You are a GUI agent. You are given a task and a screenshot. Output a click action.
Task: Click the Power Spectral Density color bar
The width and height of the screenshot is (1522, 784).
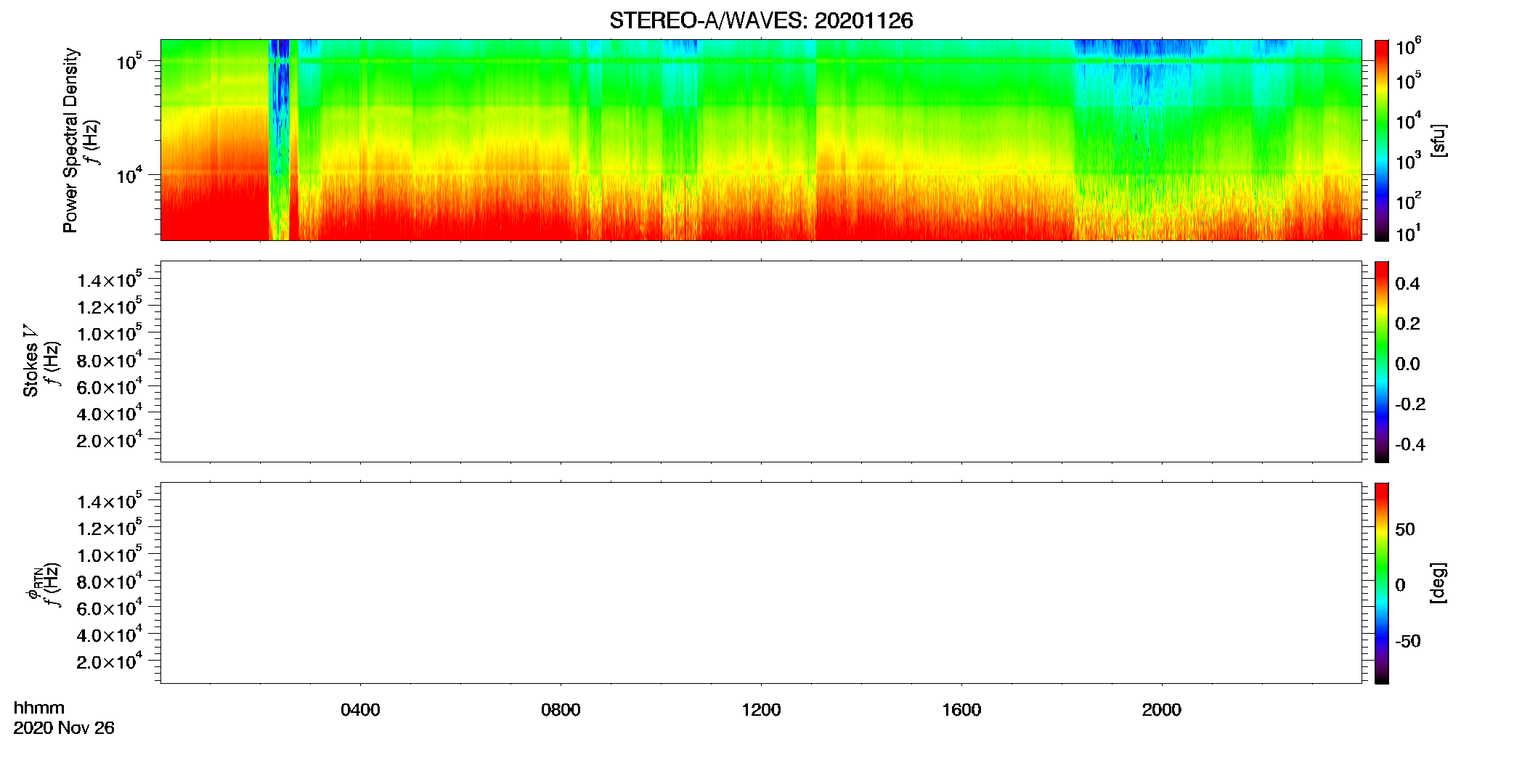[1381, 140]
